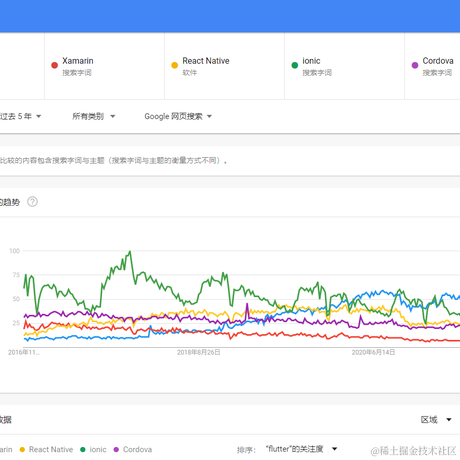Screen dimensions: 460x460
Task: Open the 区域 region dropdown
Action: click(x=436, y=420)
